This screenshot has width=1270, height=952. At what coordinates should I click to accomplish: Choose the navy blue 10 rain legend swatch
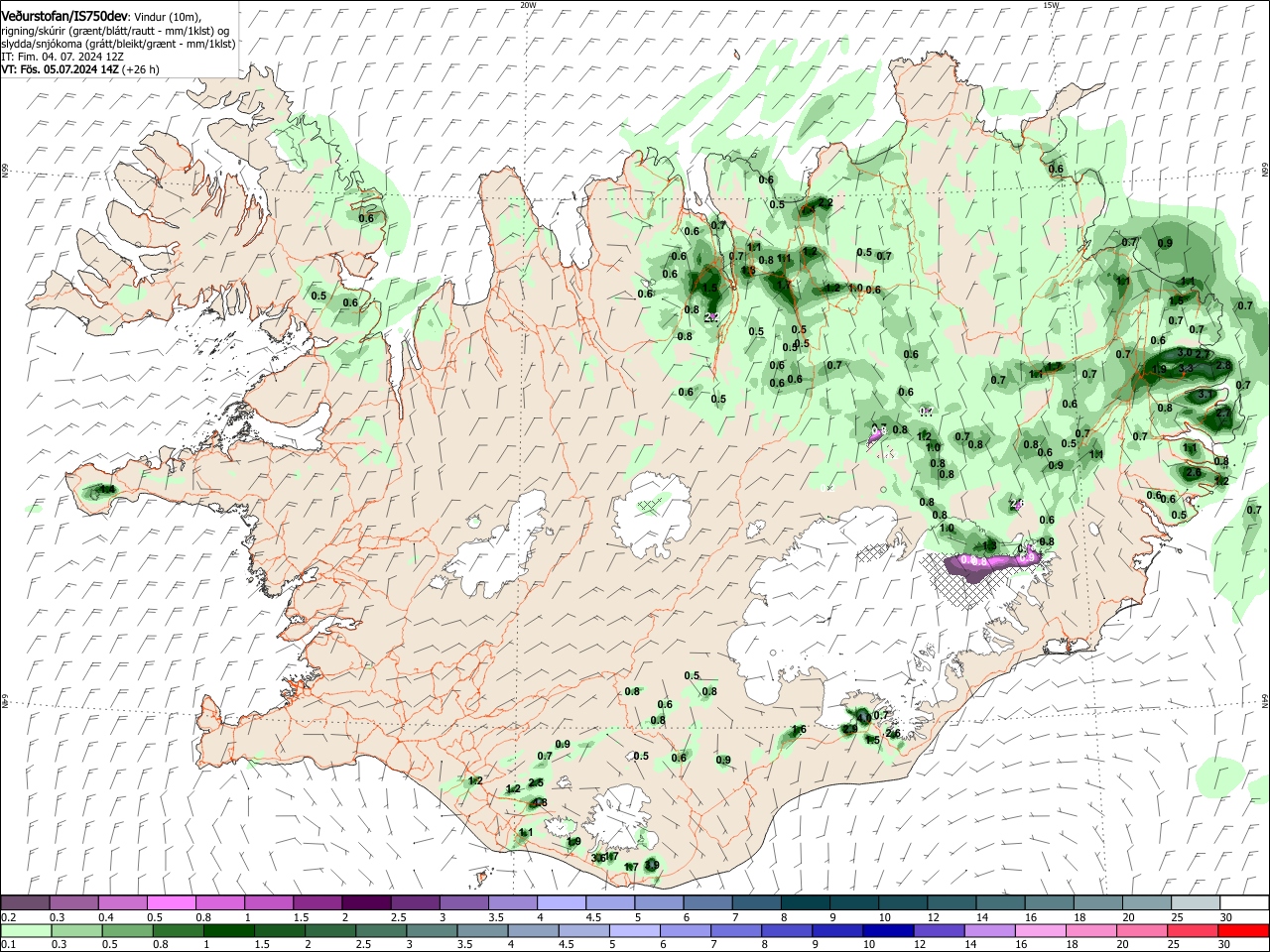click(x=887, y=930)
